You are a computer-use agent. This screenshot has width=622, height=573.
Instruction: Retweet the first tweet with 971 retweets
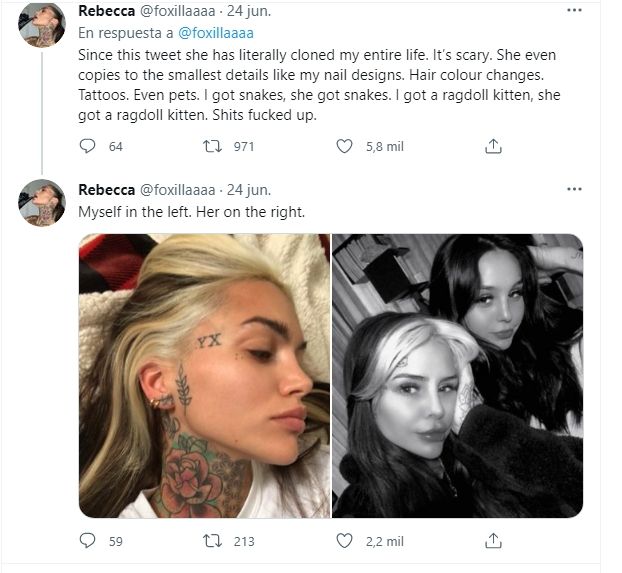point(212,146)
